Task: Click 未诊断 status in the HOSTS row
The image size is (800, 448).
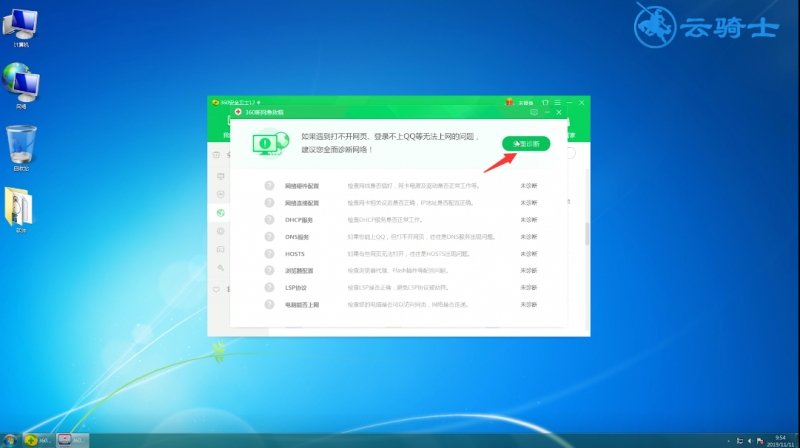Action: point(529,254)
